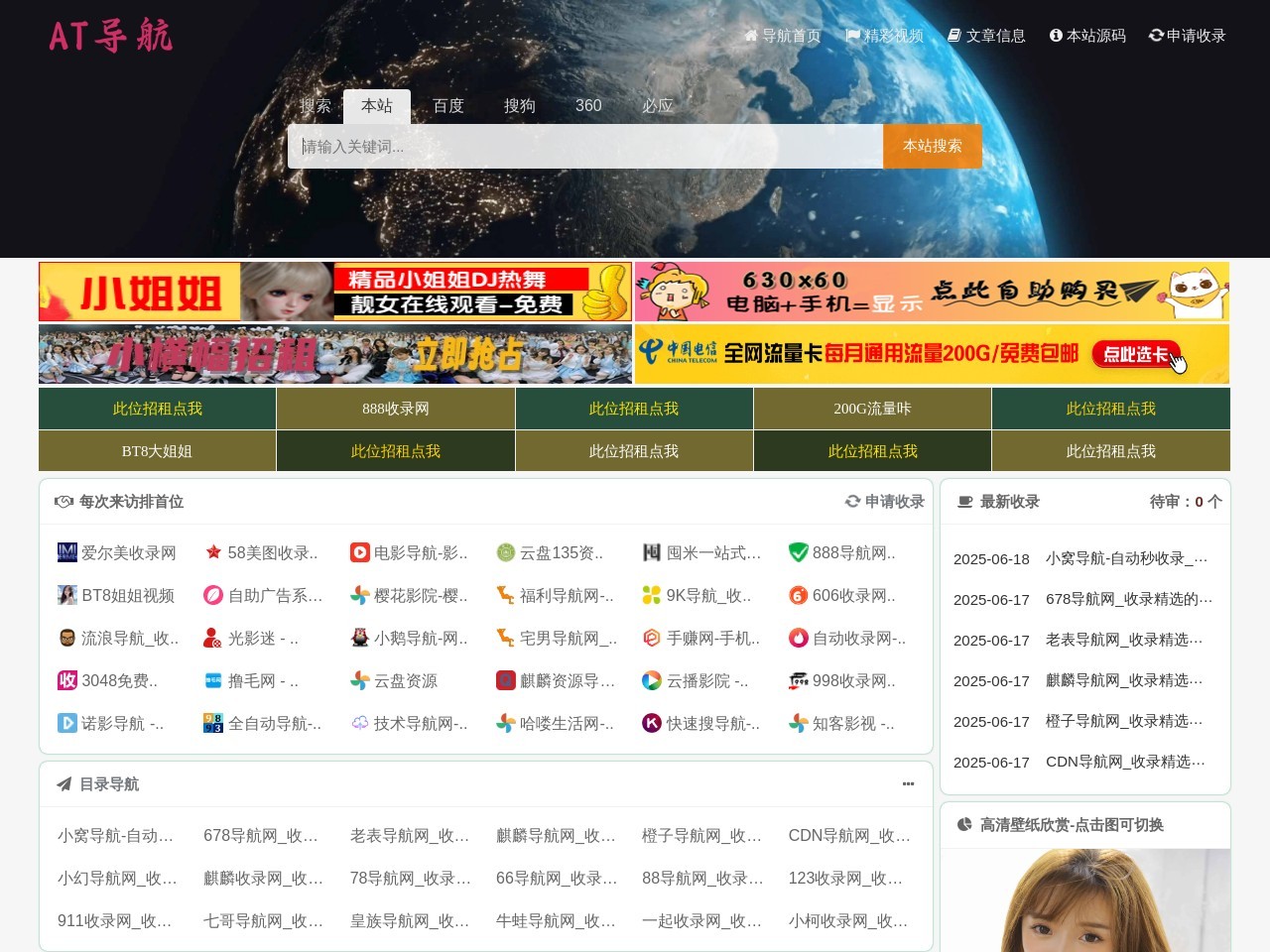Click the 麒麟资源导 red icon
This screenshot has width=1270, height=952.
(x=506, y=680)
